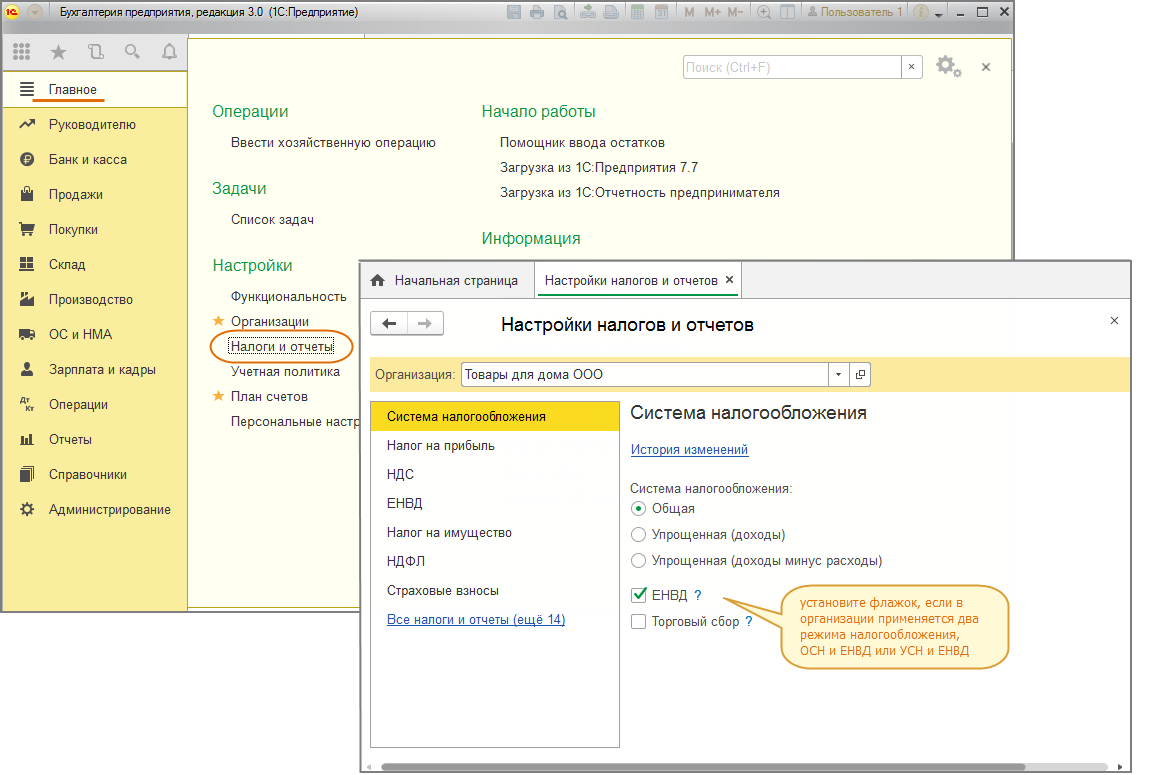Open the organization card button next to the dropdown

tap(859, 375)
